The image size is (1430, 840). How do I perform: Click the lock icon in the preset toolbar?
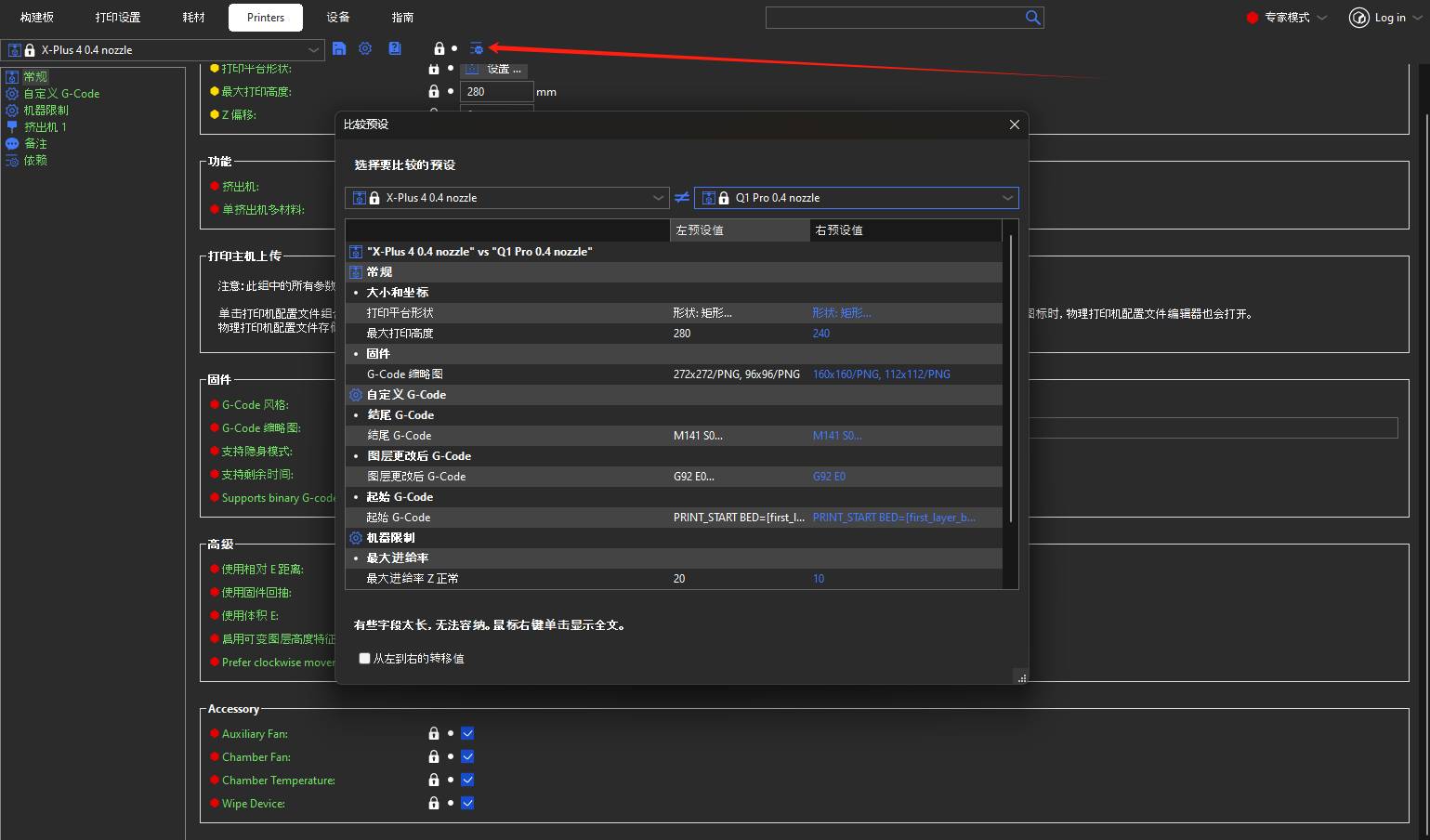tap(439, 48)
